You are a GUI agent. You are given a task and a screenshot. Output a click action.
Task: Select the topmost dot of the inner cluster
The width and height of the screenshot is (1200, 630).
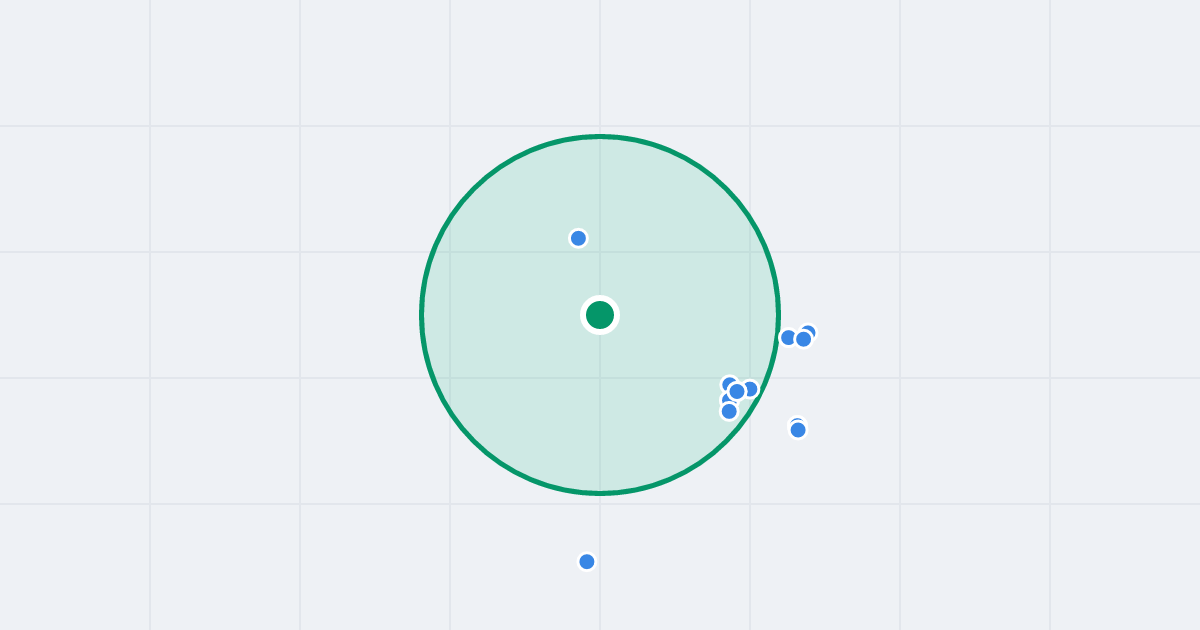tap(729, 383)
